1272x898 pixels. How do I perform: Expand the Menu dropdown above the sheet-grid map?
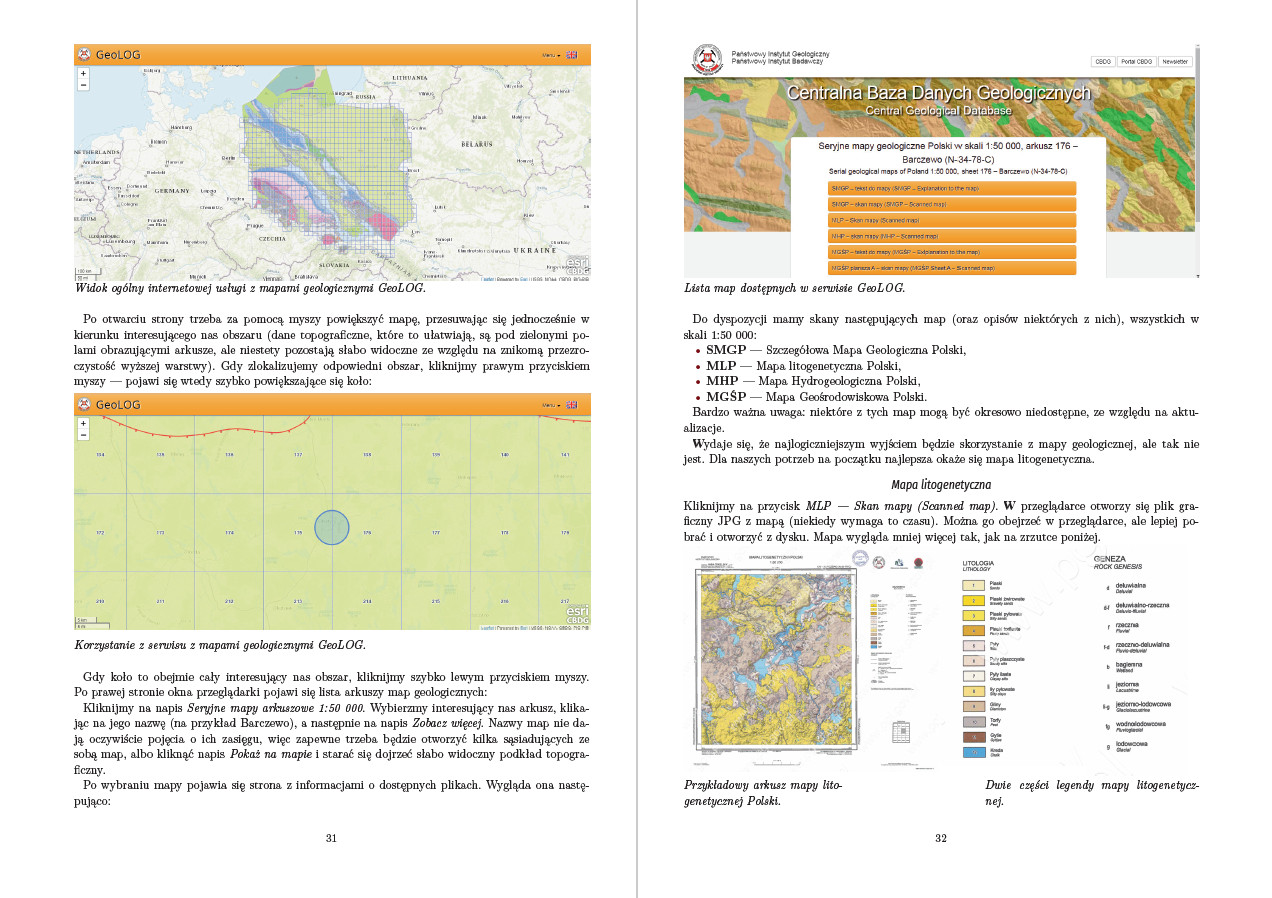click(551, 405)
